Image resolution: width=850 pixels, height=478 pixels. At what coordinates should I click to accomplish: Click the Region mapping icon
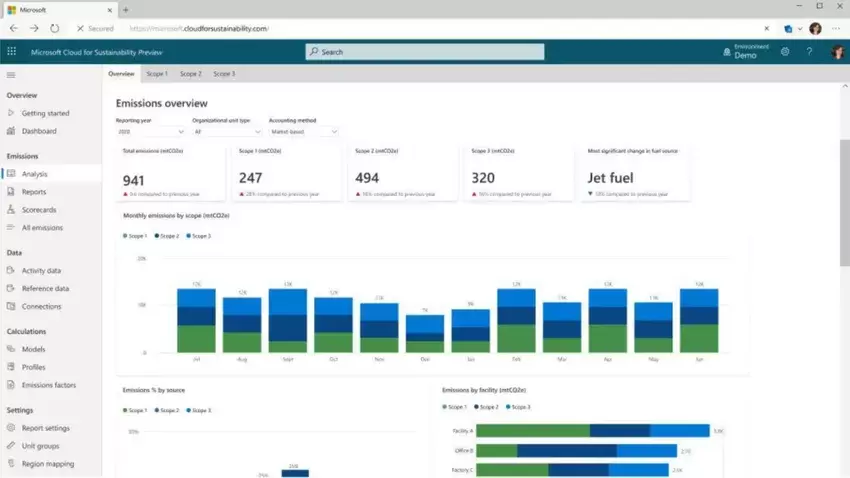(x=11, y=463)
